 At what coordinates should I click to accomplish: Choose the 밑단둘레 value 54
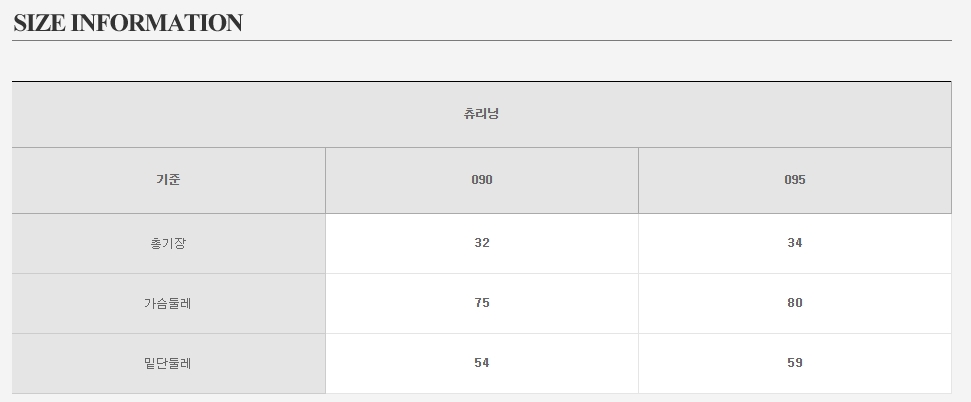point(482,363)
